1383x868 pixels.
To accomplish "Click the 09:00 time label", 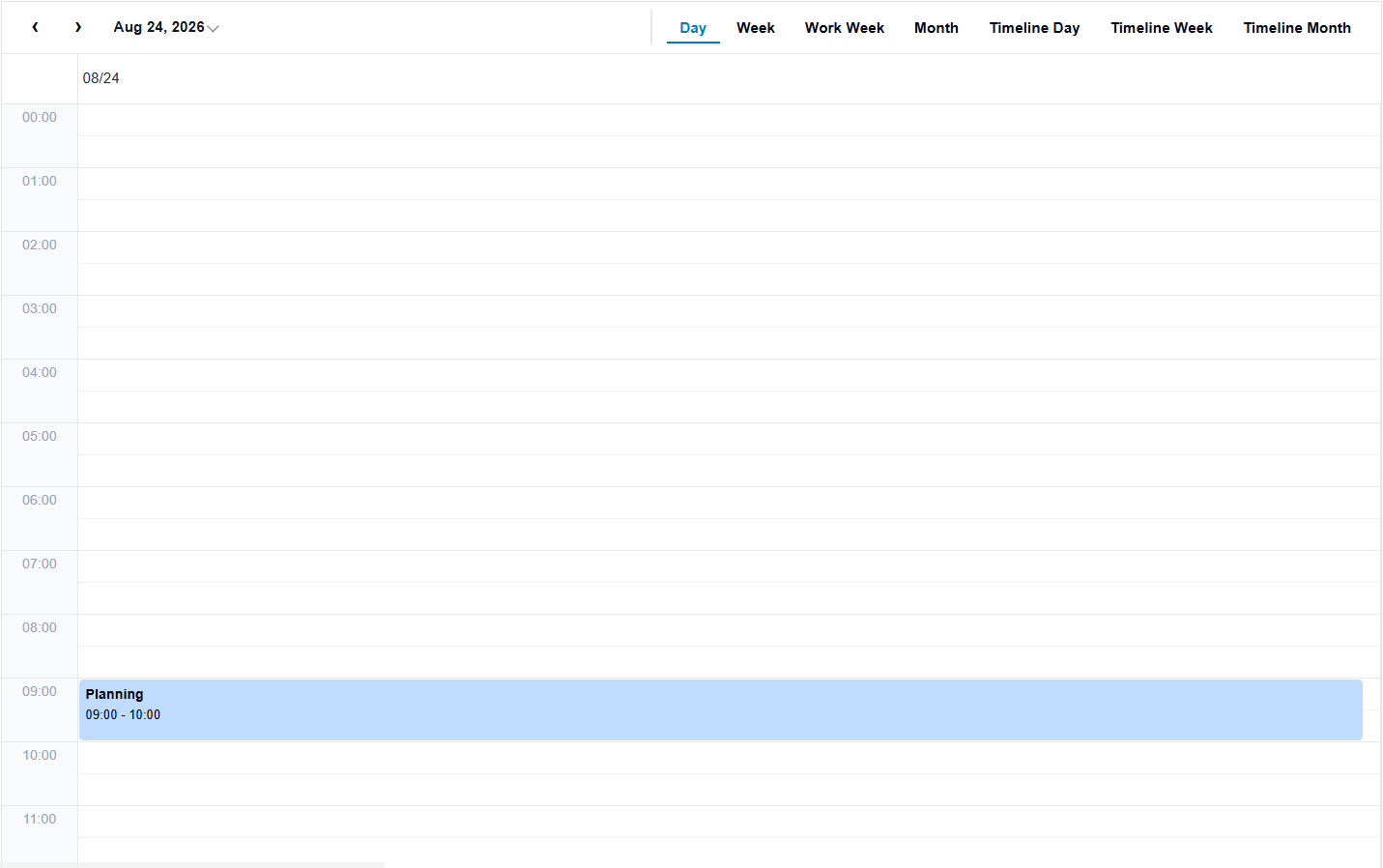I will [x=40, y=691].
